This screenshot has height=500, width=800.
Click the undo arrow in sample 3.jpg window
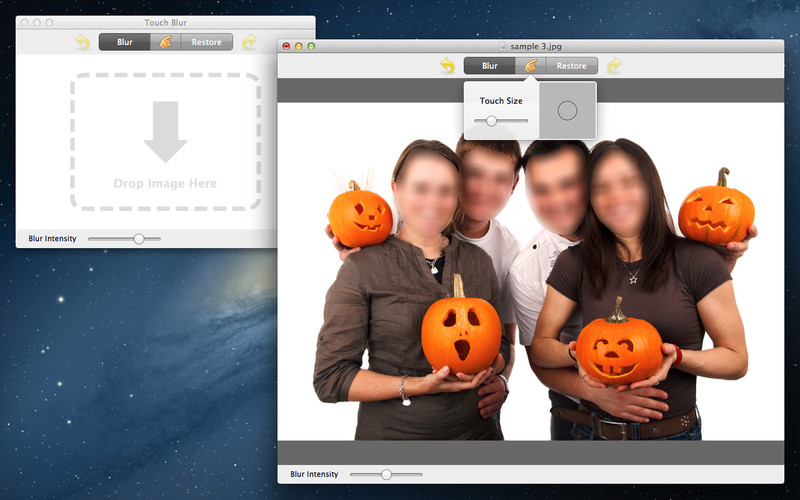(447, 66)
